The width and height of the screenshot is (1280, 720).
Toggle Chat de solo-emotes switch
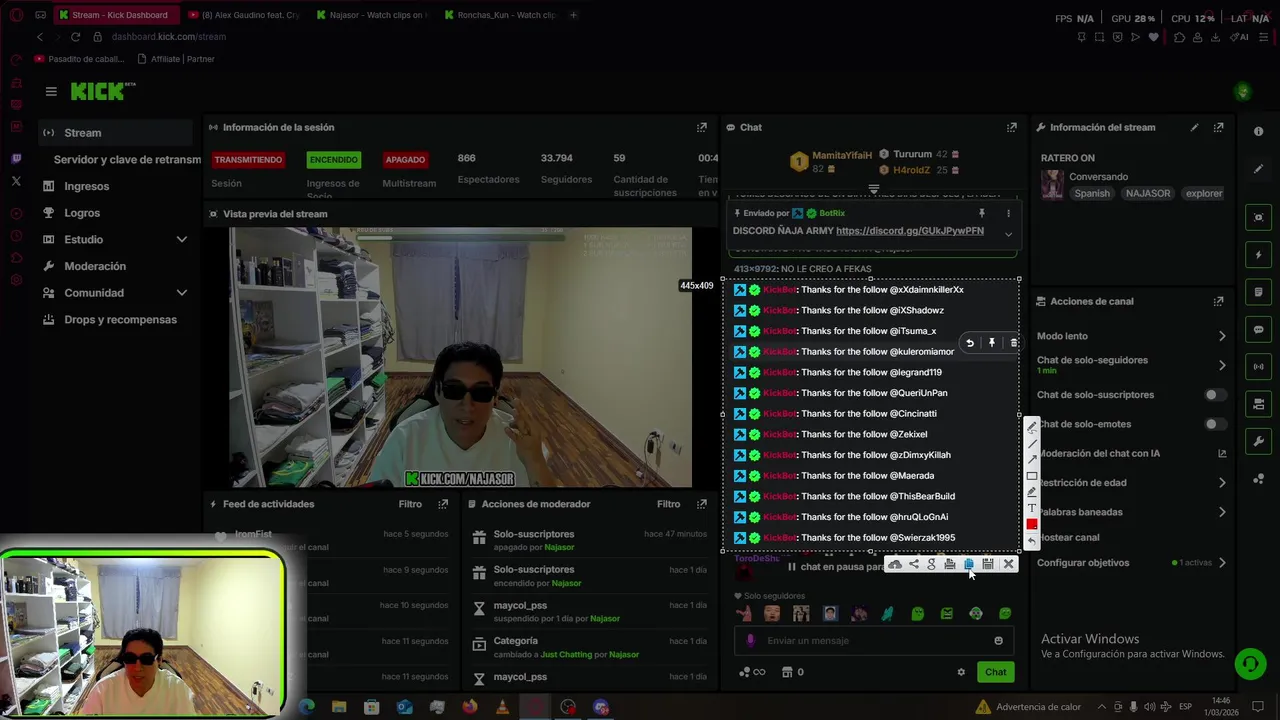click(1215, 424)
